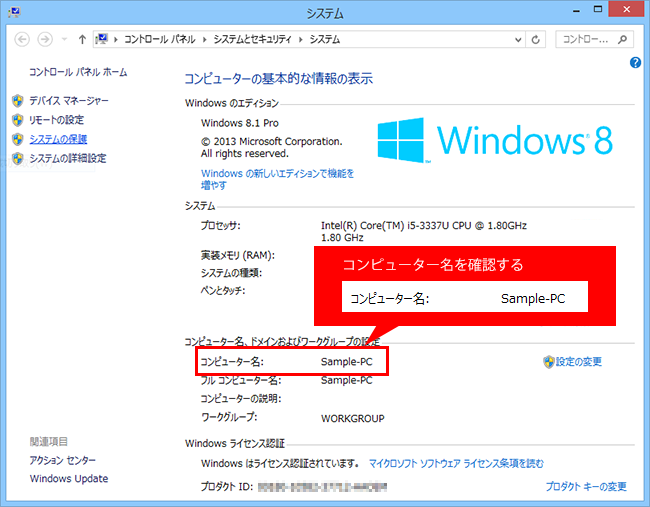Screen dimensions: 650x507
Task: Click the コンピューターの基本的な情報の表示 heading
Action: point(279,79)
